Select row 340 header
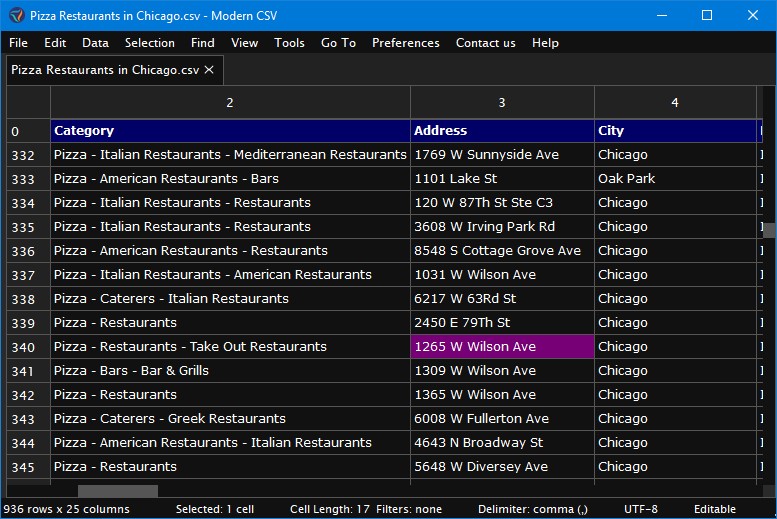Image resolution: width=777 pixels, height=519 pixels. [28, 347]
